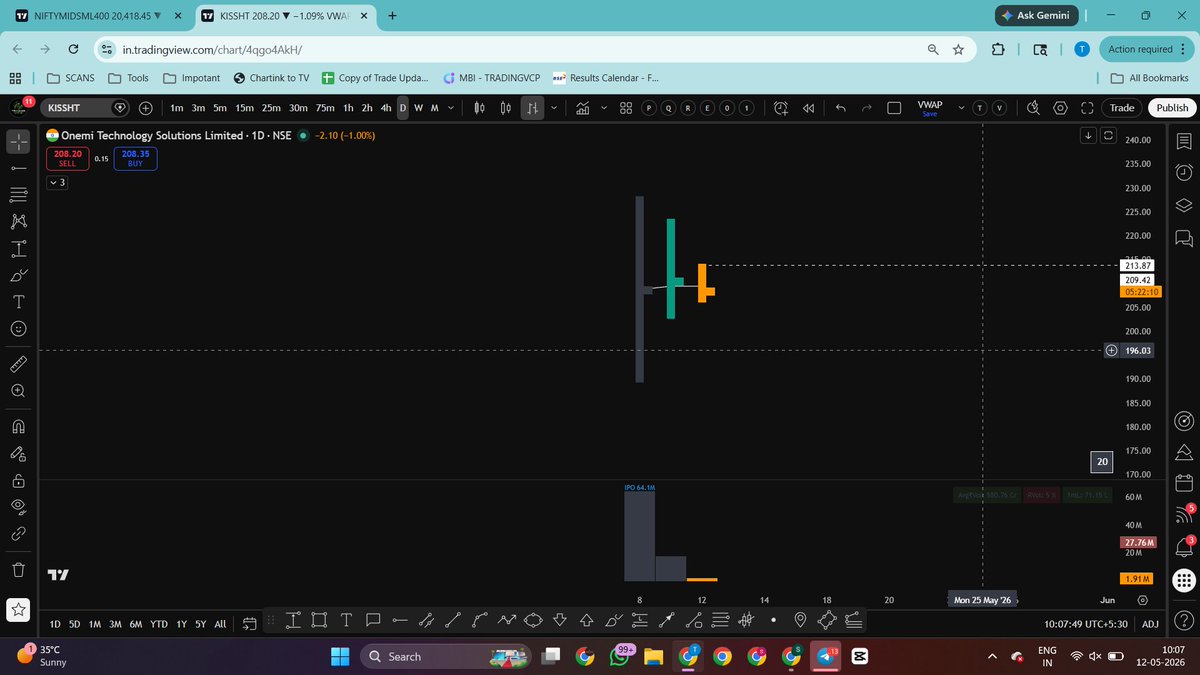Viewport: 1200px width, 675px height.
Task: Open the VWAP saved layout name
Action: click(930, 108)
